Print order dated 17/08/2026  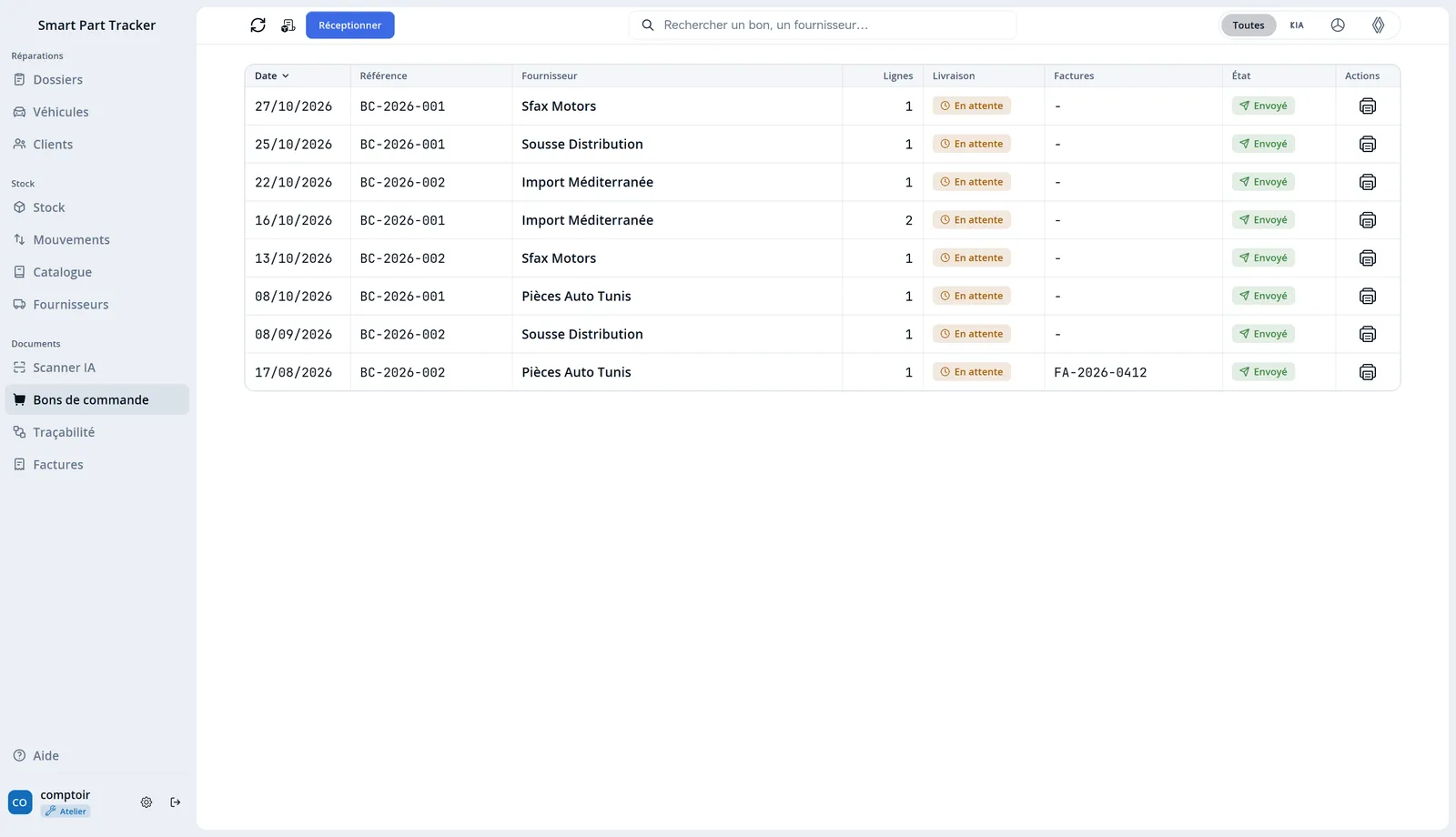pyautogui.click(x=1368, y=372)
